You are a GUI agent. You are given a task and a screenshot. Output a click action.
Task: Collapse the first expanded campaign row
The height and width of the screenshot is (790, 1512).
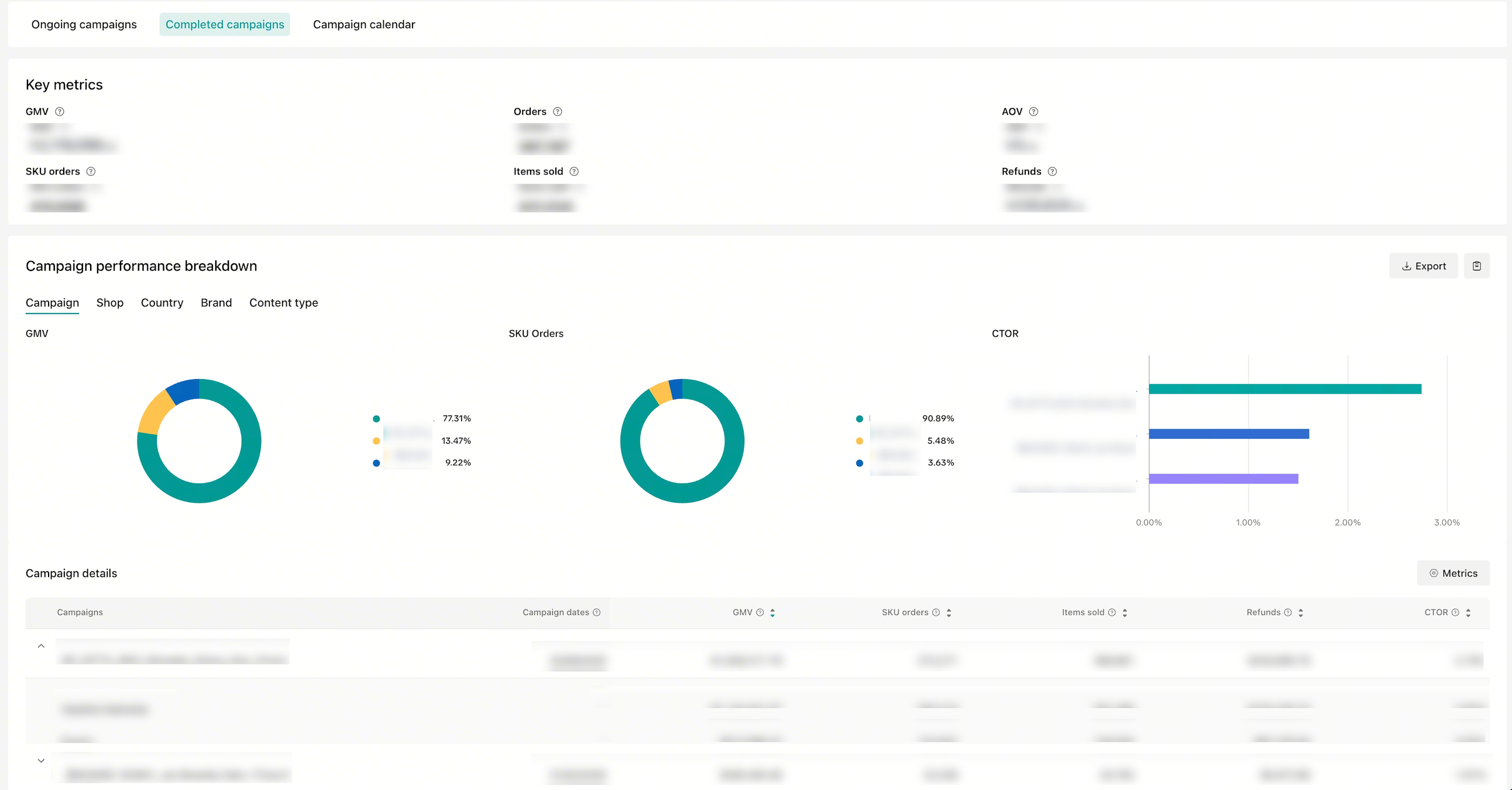pos(41,645)
